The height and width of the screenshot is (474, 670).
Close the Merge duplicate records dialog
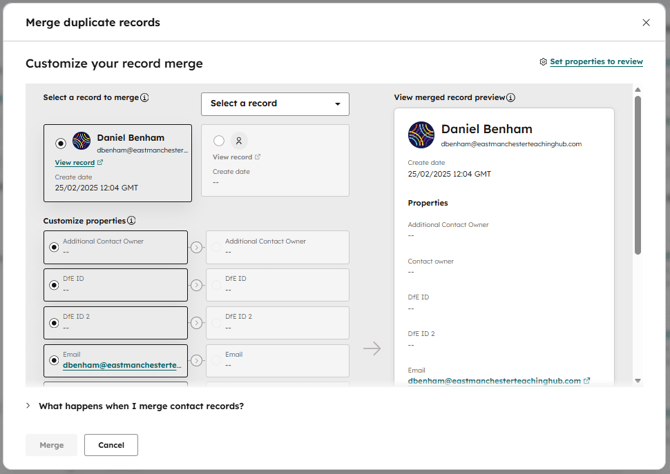646,22
